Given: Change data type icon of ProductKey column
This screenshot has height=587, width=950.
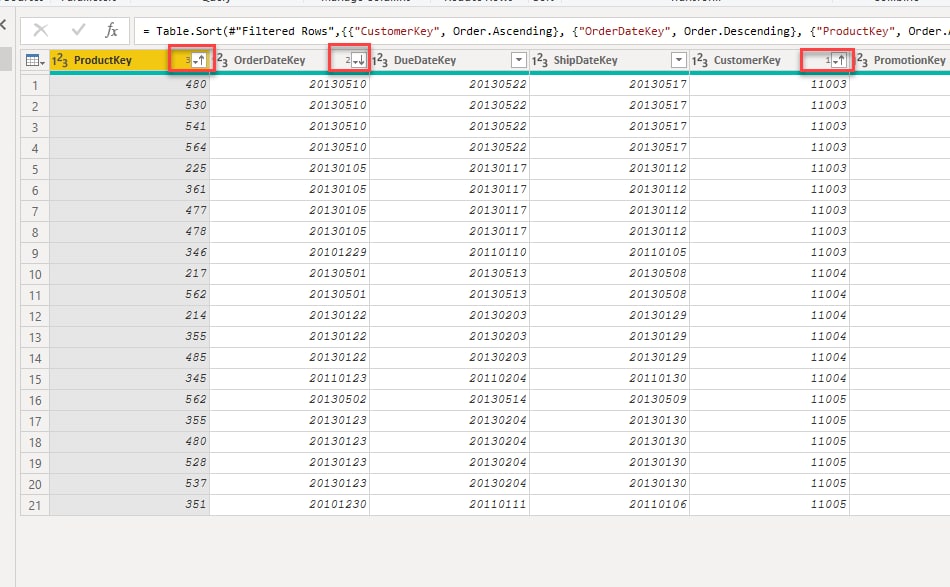Looking at the screenshot, I should (x=59, y=60).
